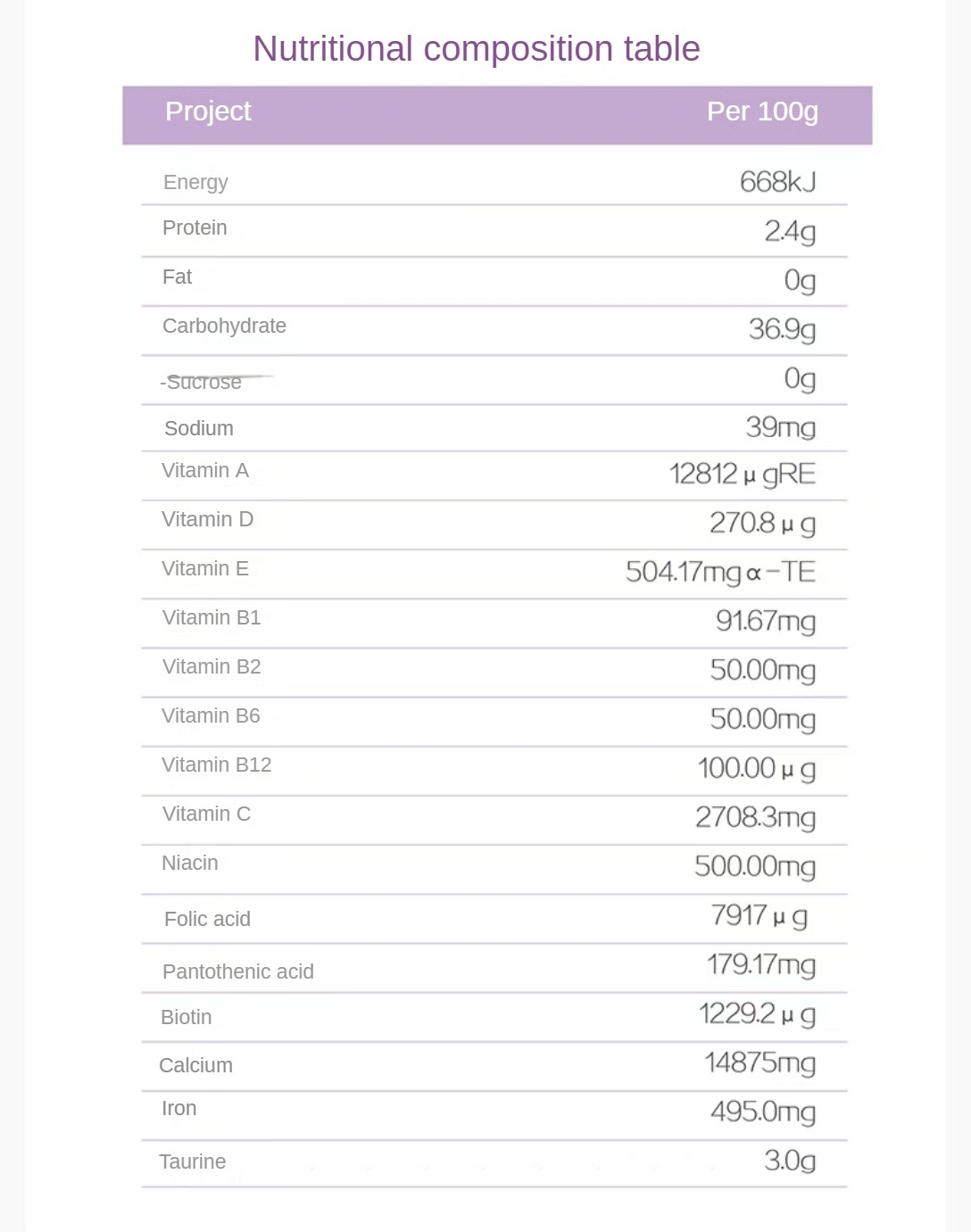Select the Protein row label
The width and height of the screenshot is (971, 1232).
coord(195,228)
